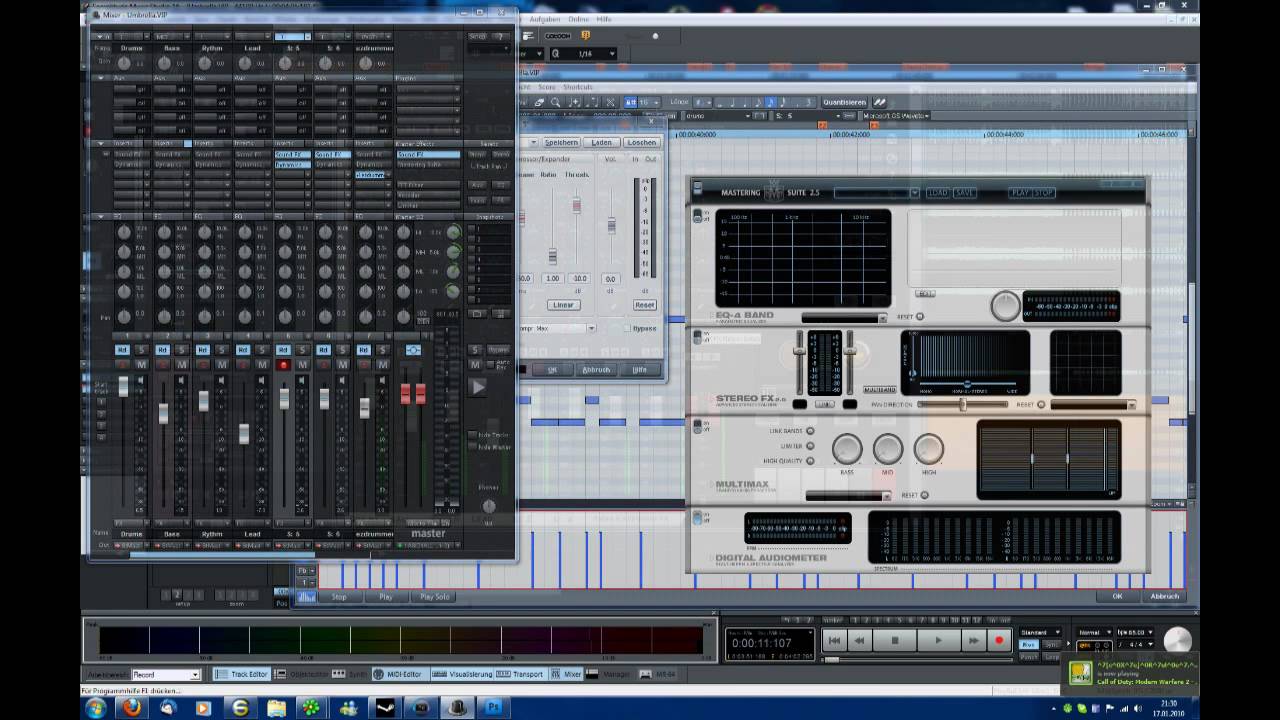
Task: Click Quantisieren in MIDI editor toolbar
Action: click(x=844, y=102)
